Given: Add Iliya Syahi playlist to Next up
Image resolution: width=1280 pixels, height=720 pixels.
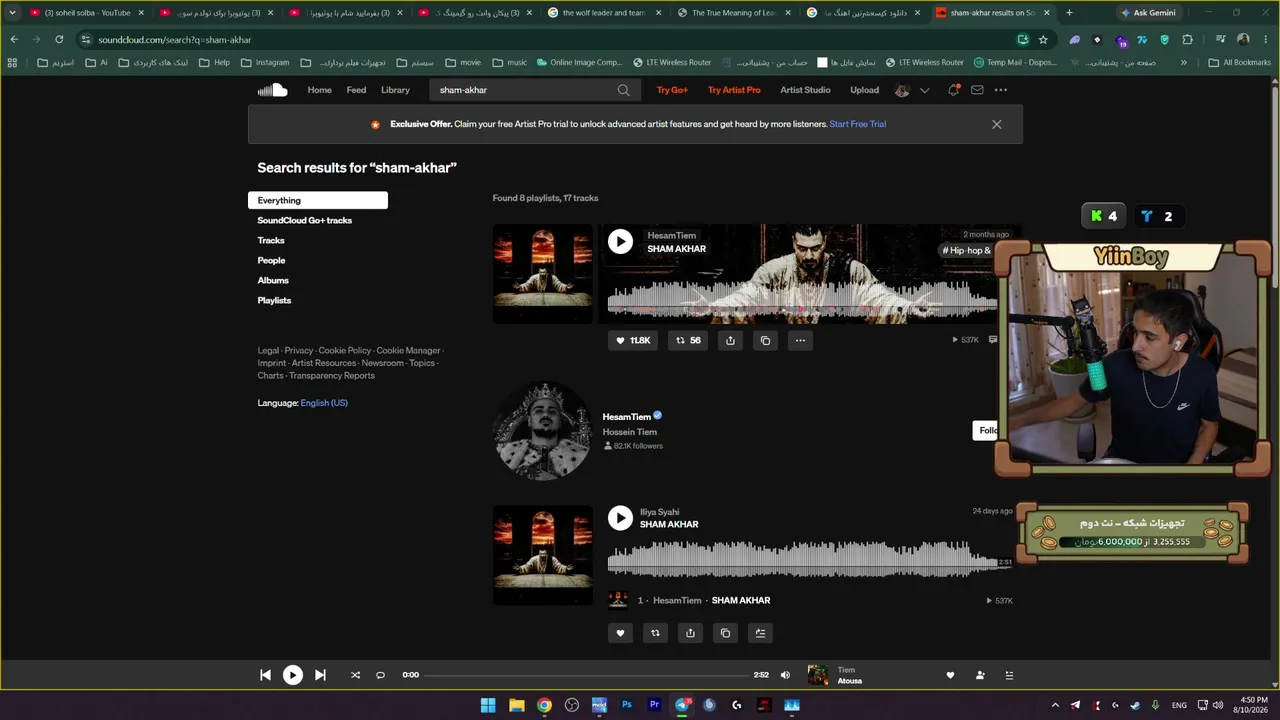Looking at the screenshot, I should coord(760,632).
